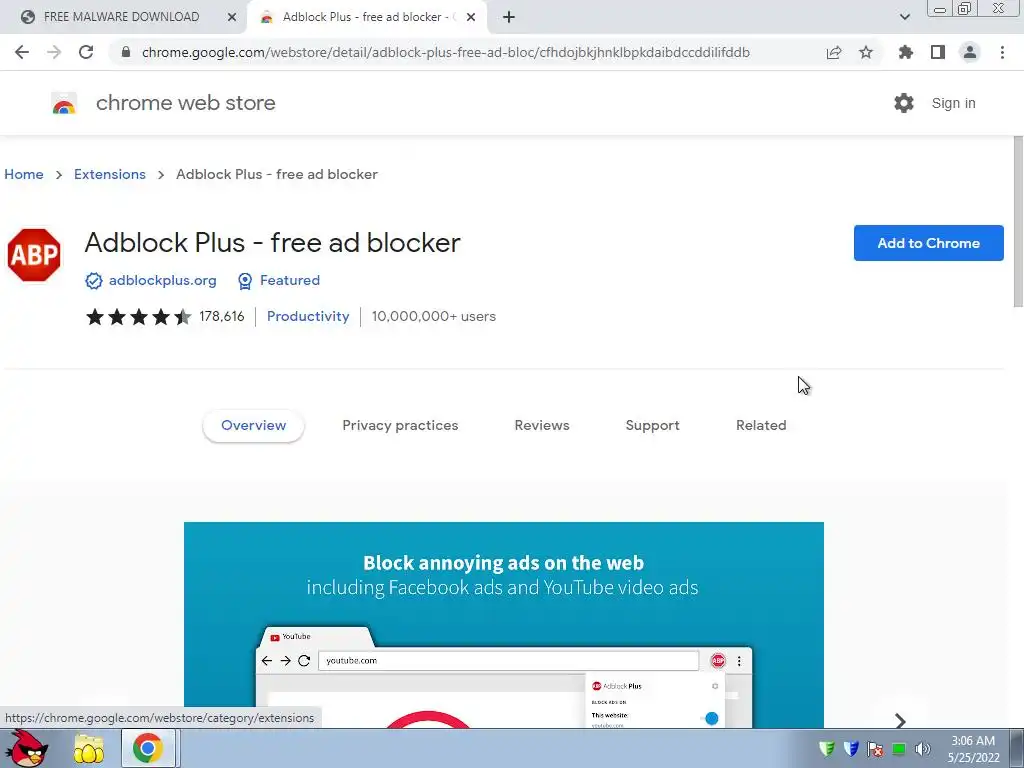Close the FREE MALWARE DOWNLOAD tab
Screen dimensions: 1024x768
tap(232, 17)
